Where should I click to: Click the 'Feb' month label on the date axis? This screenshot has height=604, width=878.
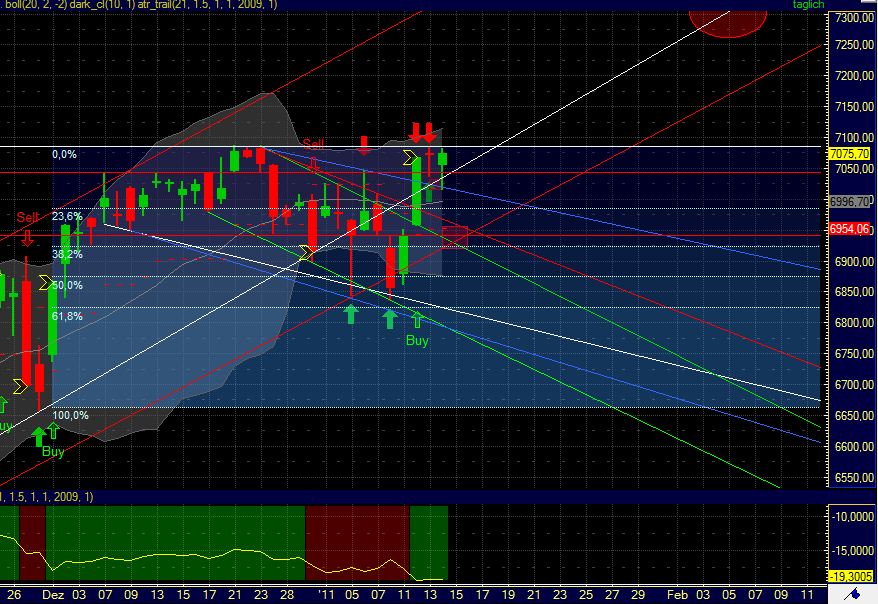click(x=677, y=594)
